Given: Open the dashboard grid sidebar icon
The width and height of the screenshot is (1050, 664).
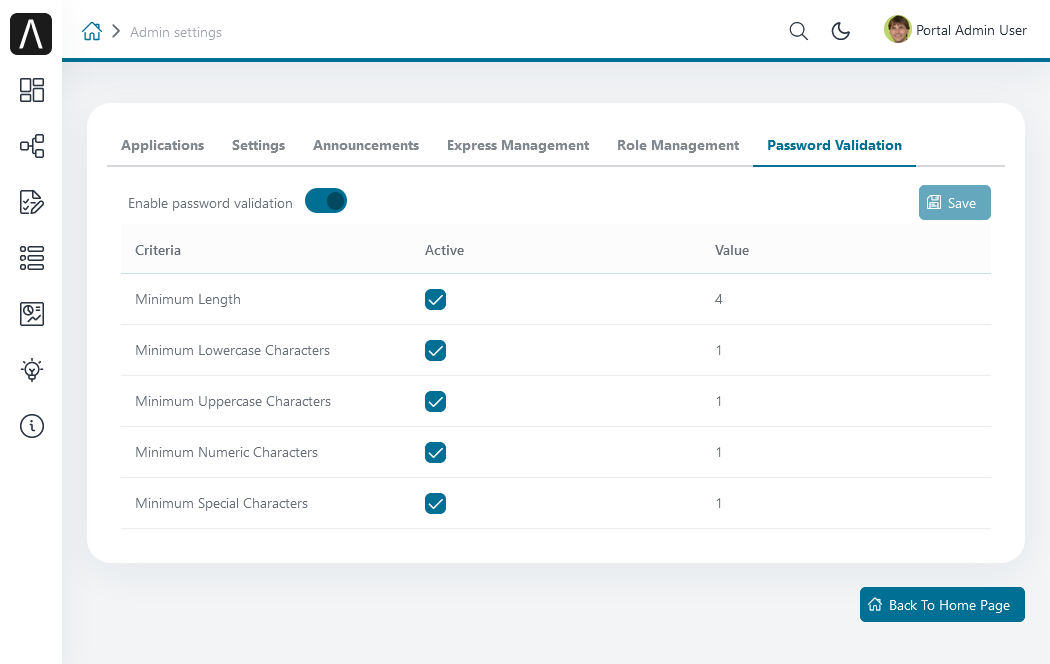Looking at the screenshot, I should pos(32,90).
